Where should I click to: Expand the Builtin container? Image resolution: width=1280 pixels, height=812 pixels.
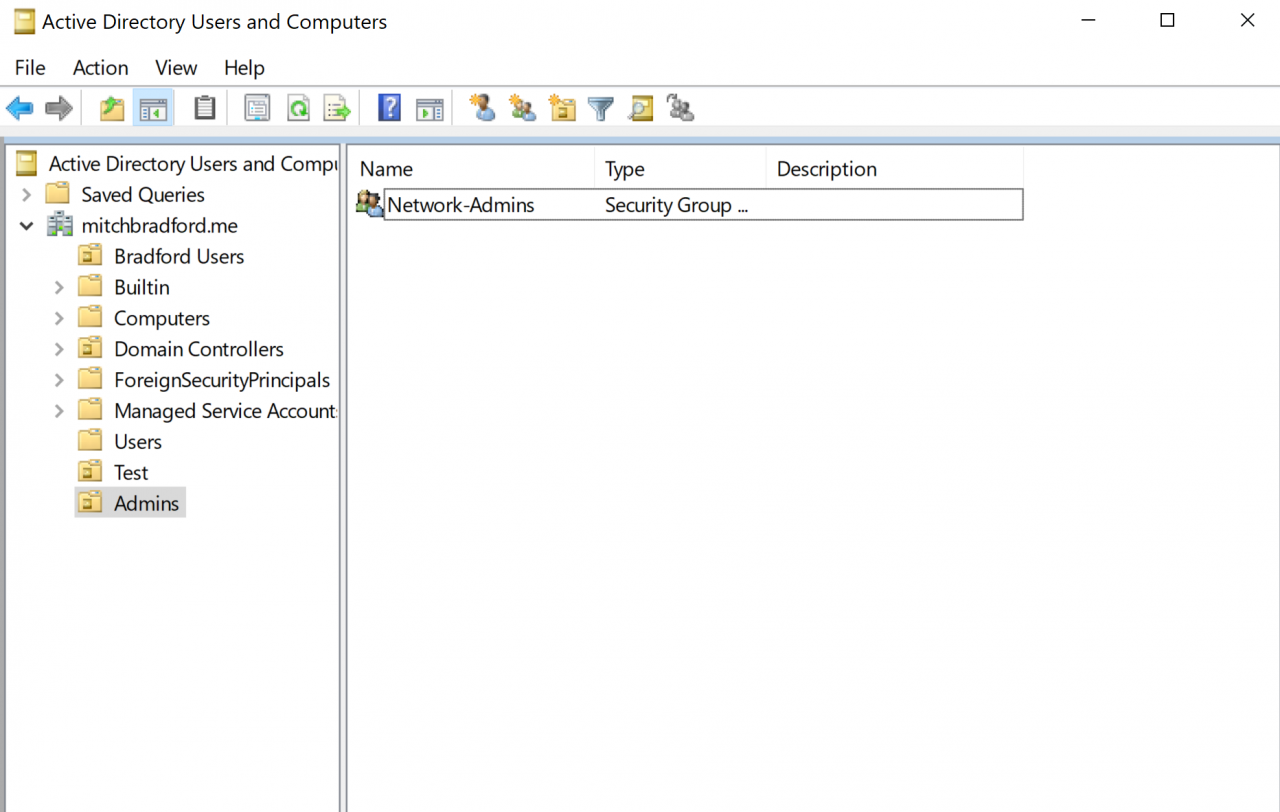pos(59,287)
